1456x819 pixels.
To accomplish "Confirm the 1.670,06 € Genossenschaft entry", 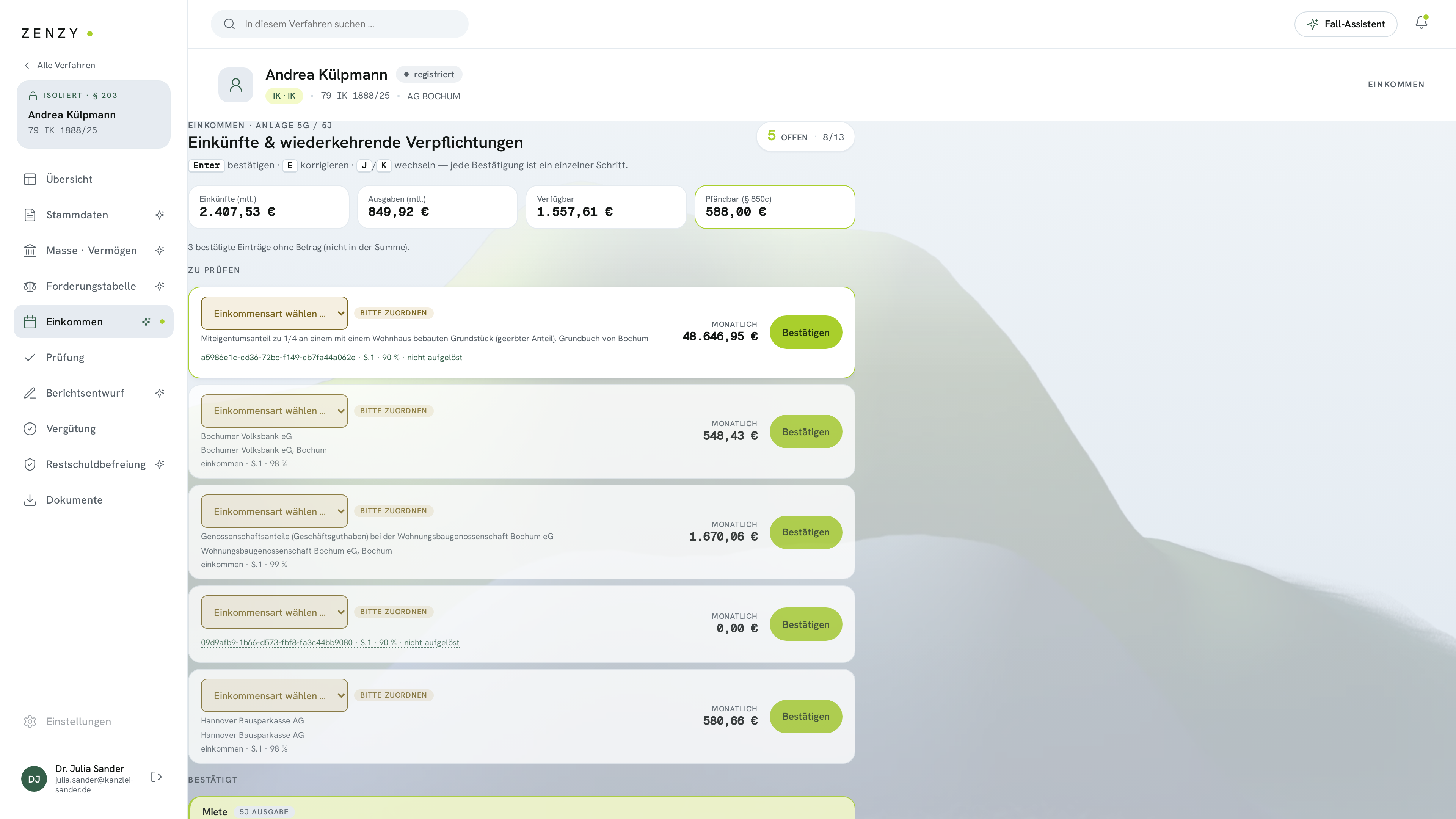I will pos(805,532).
